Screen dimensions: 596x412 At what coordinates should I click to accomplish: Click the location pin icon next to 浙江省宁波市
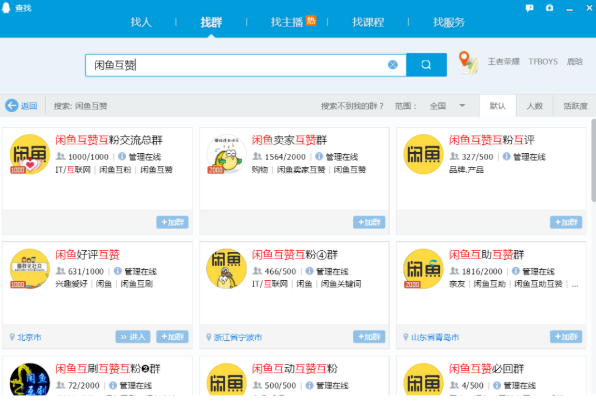point(209,337)
